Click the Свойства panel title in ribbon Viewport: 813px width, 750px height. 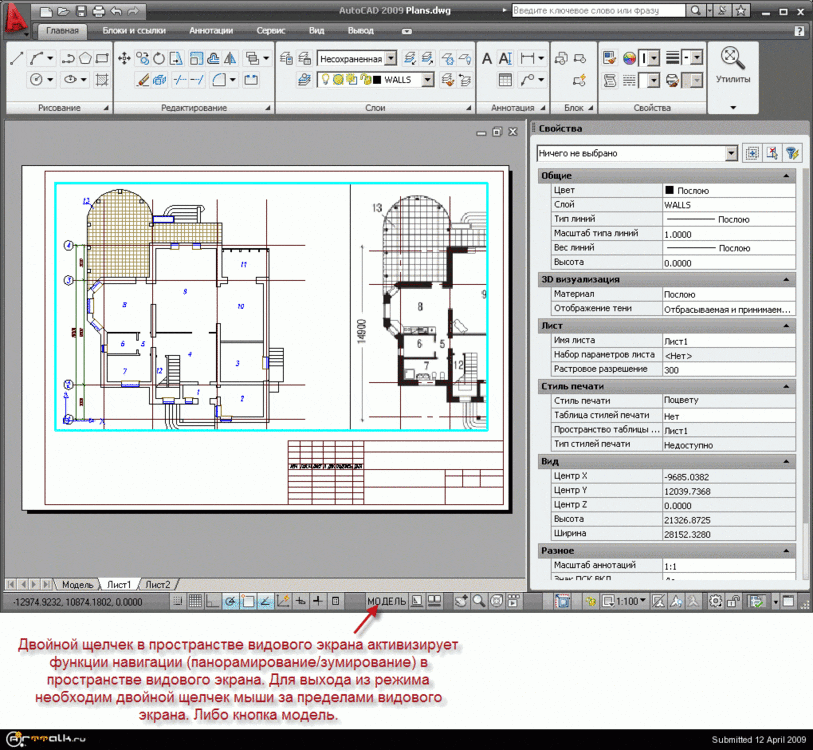click(x=652, y=108)
